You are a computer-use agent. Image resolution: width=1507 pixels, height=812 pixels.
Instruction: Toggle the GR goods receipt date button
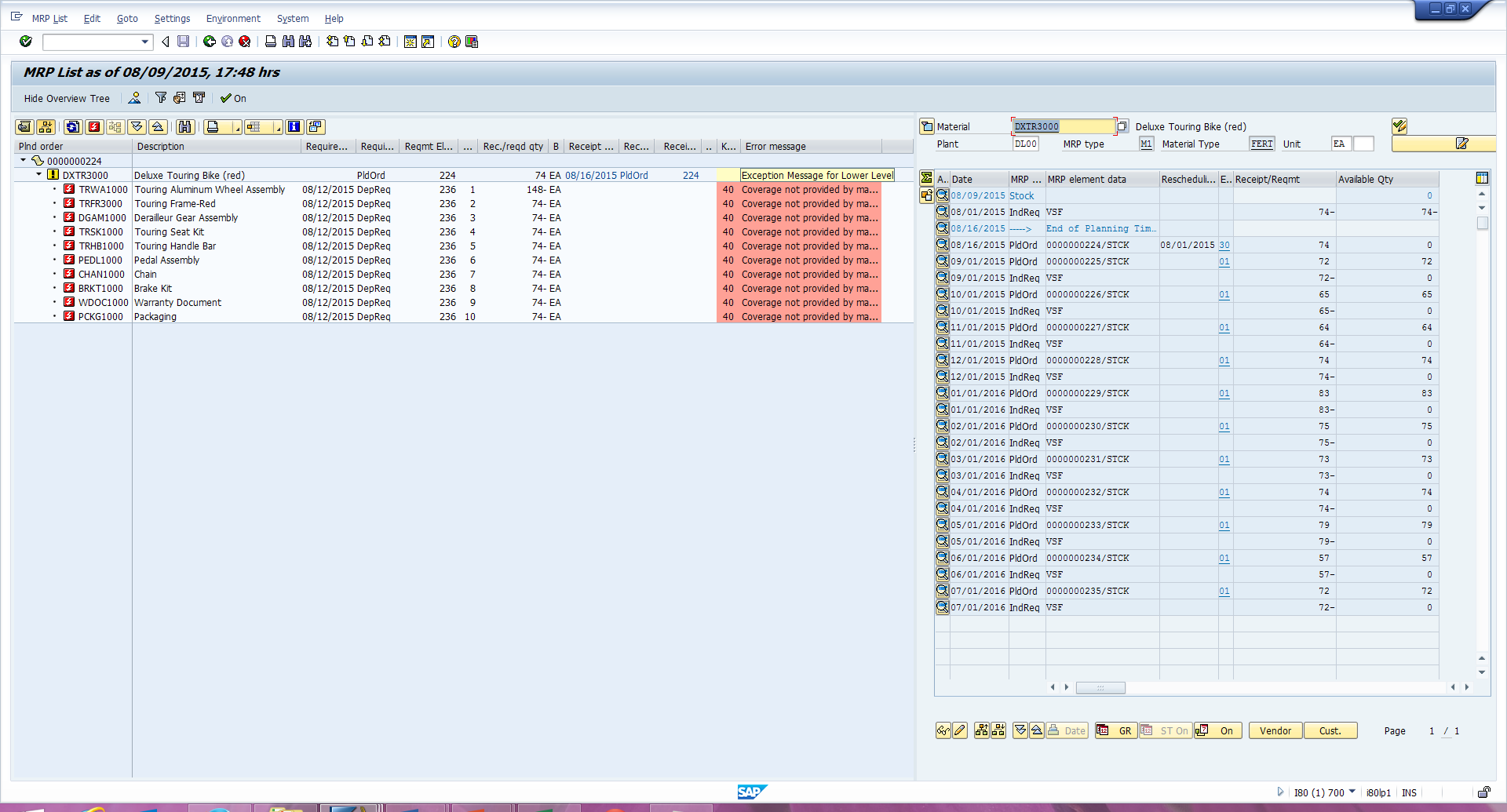click(x=1116, y=731)
